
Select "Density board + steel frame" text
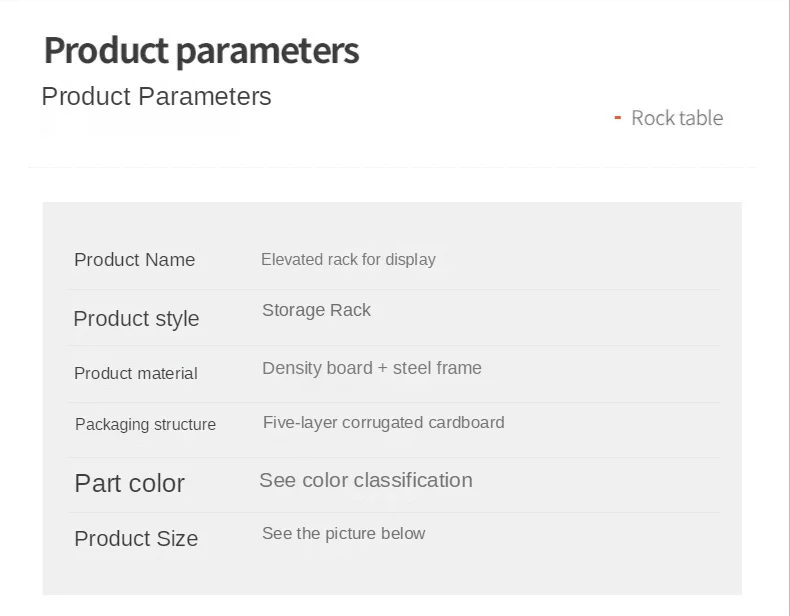coord(371,368)
